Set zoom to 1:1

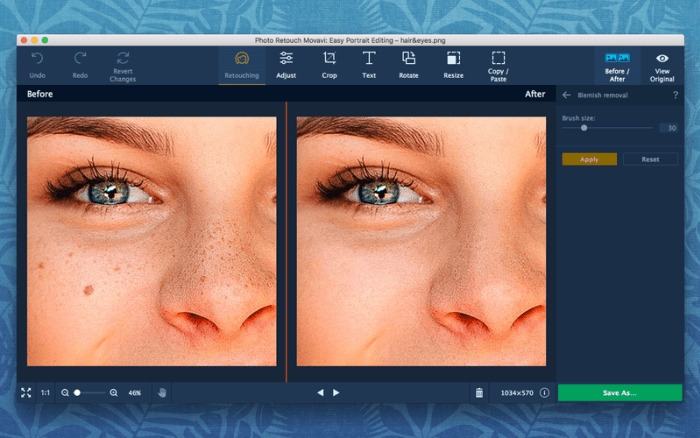(46, 393)
